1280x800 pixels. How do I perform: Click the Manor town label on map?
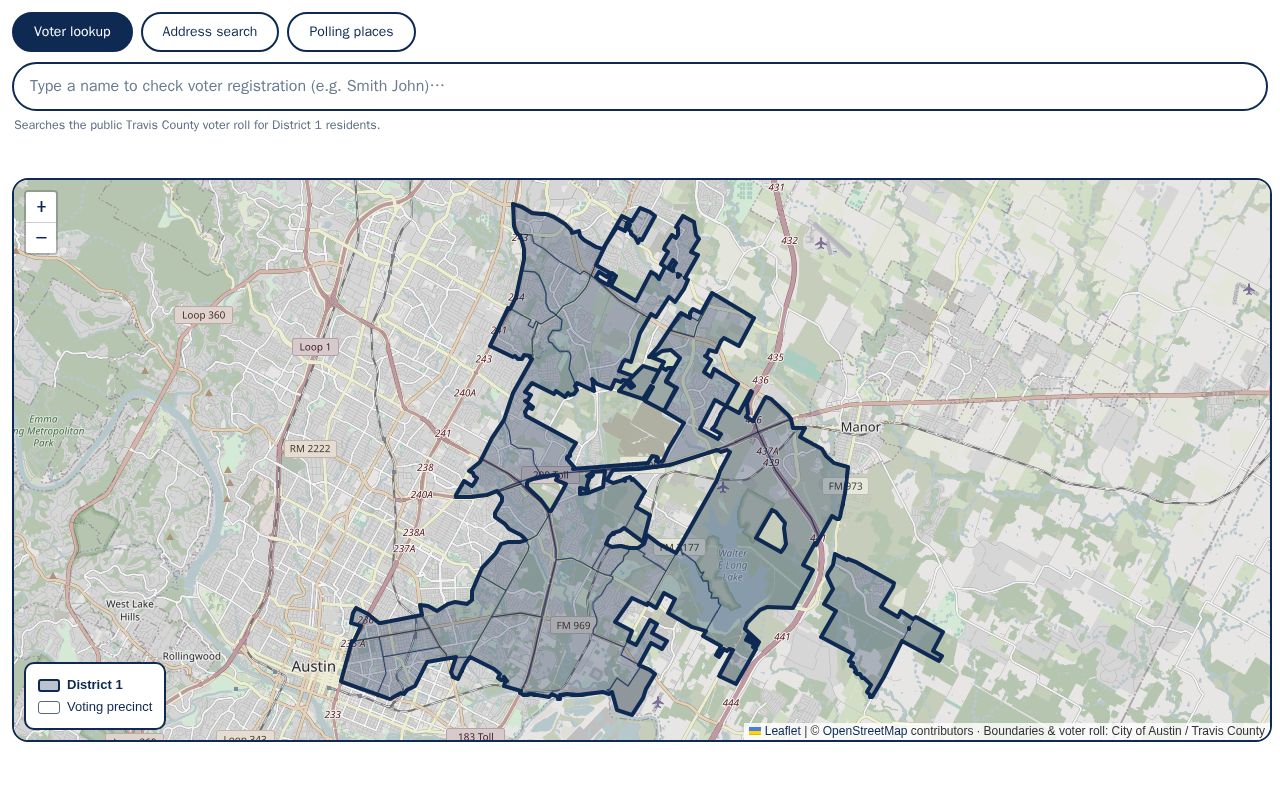(860, 427)
